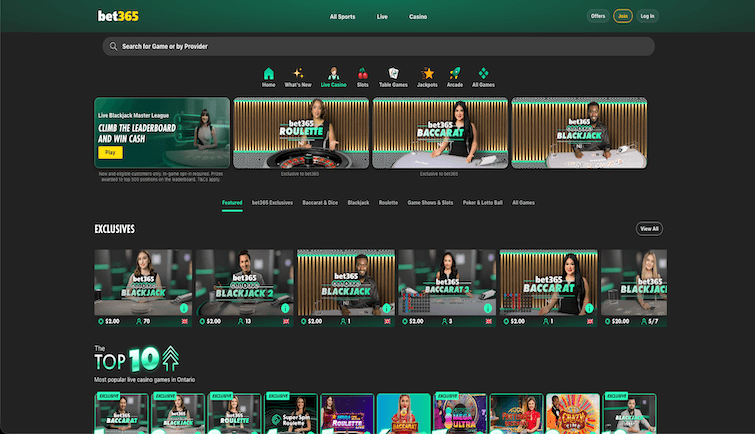Show info for Baccarat 2 exclusive table
The width and height of the screenshot is (755, 434).
pos(488,308)
